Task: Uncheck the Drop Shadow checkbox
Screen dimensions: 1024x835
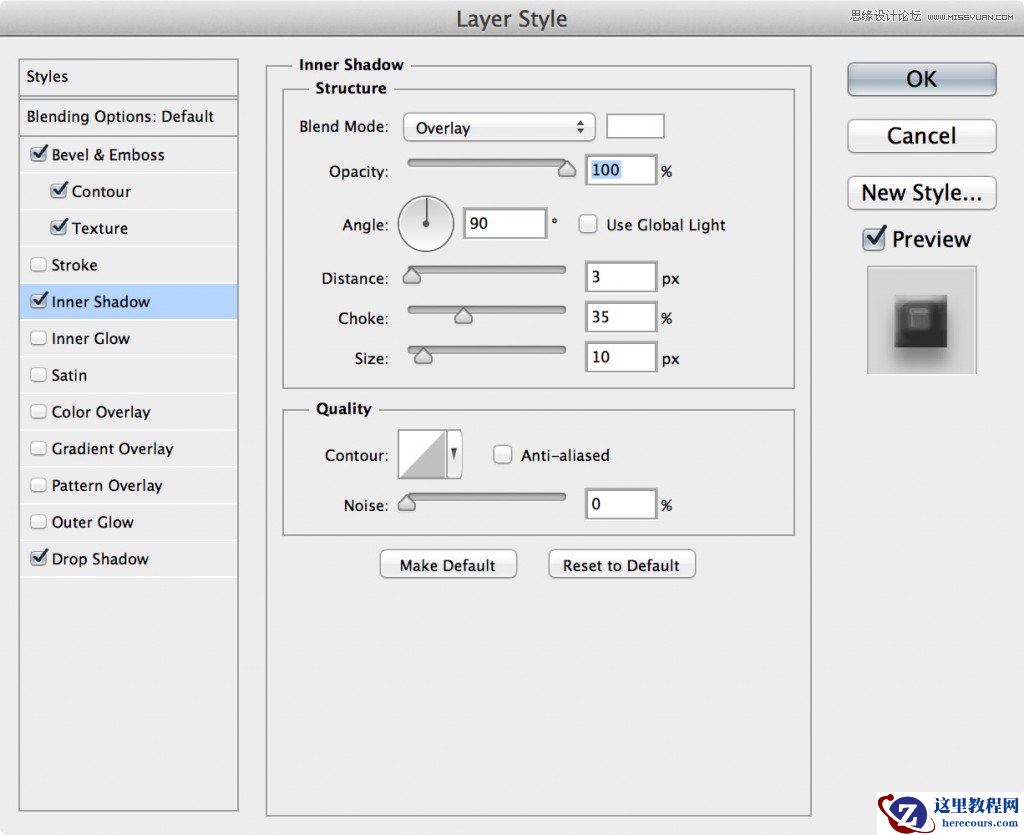Action: [x=39, y=558]
